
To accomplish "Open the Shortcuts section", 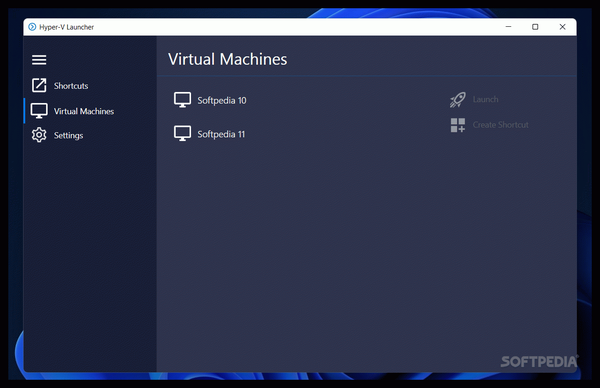I will point(71,86).
